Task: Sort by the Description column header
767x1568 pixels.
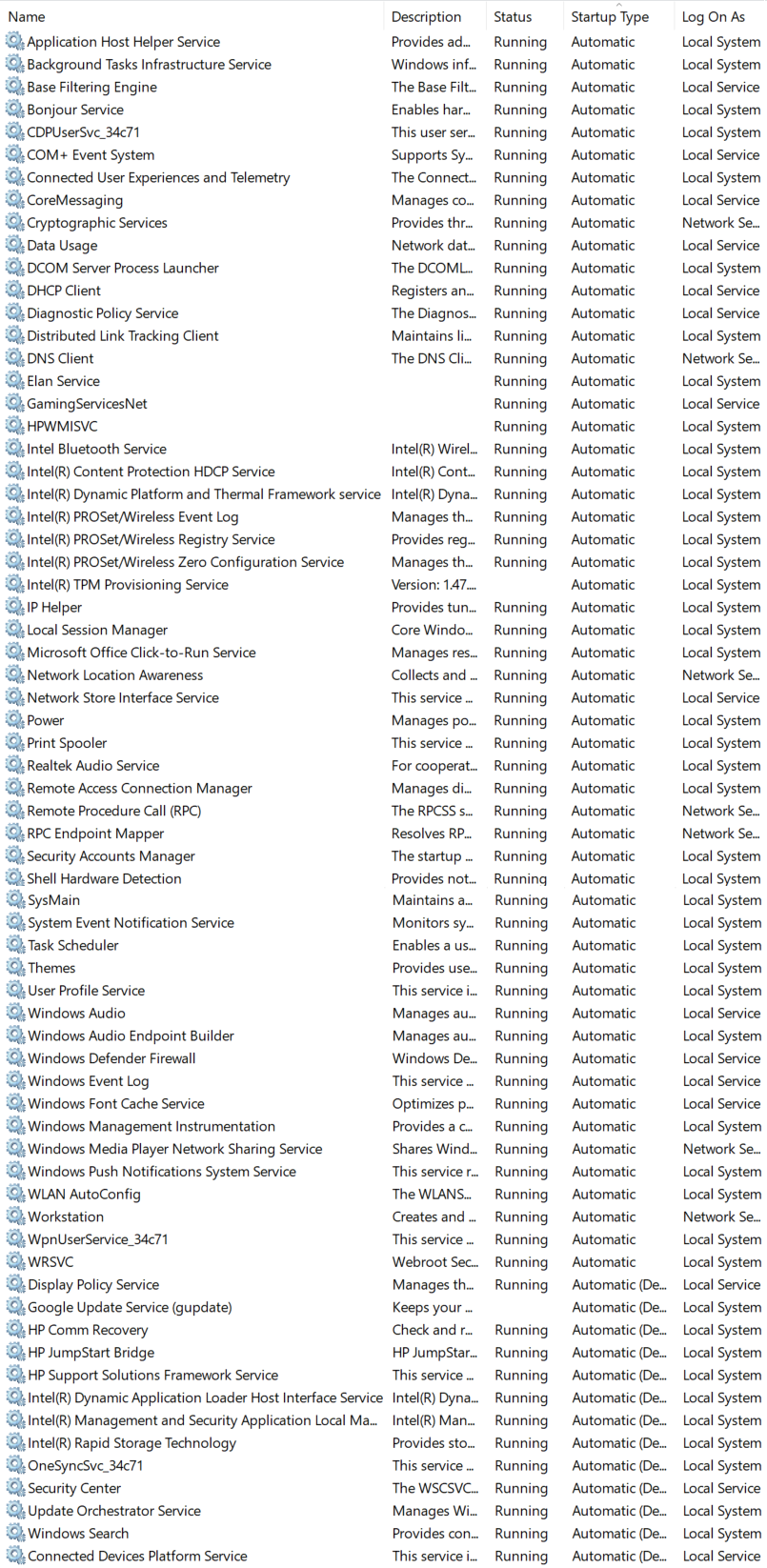Action: [x=426, y=17]
